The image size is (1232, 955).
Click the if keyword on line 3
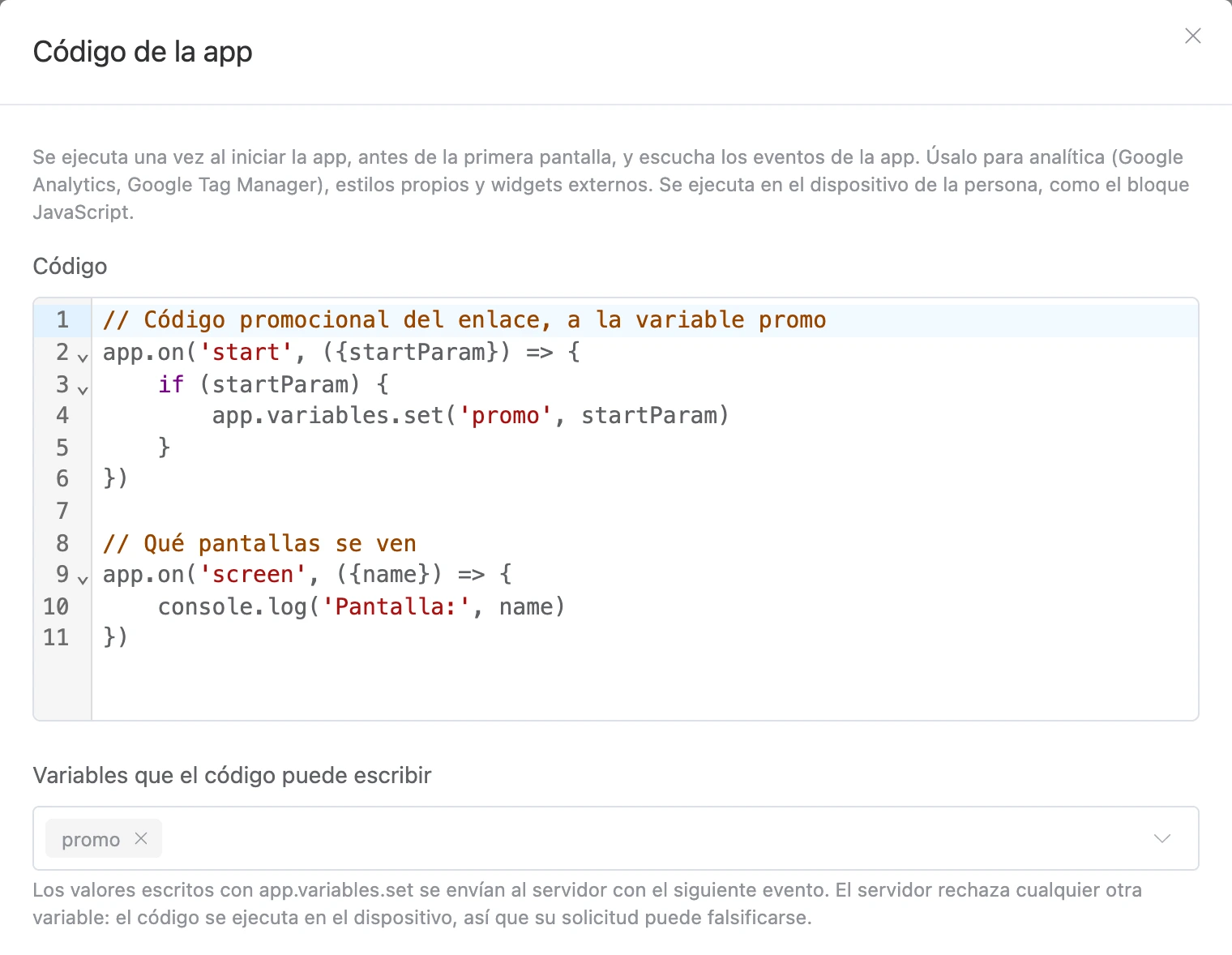tap(171, 383)
